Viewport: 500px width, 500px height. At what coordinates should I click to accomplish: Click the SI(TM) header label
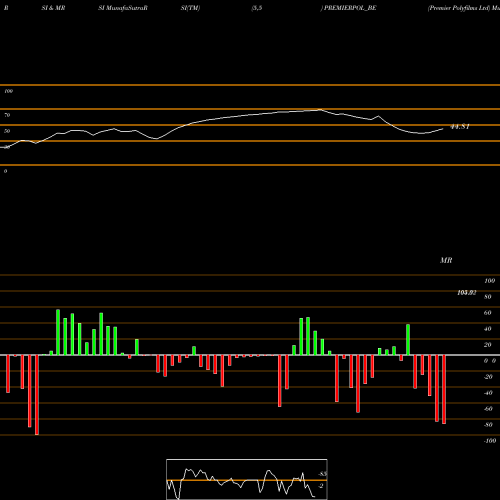[190, 8]
